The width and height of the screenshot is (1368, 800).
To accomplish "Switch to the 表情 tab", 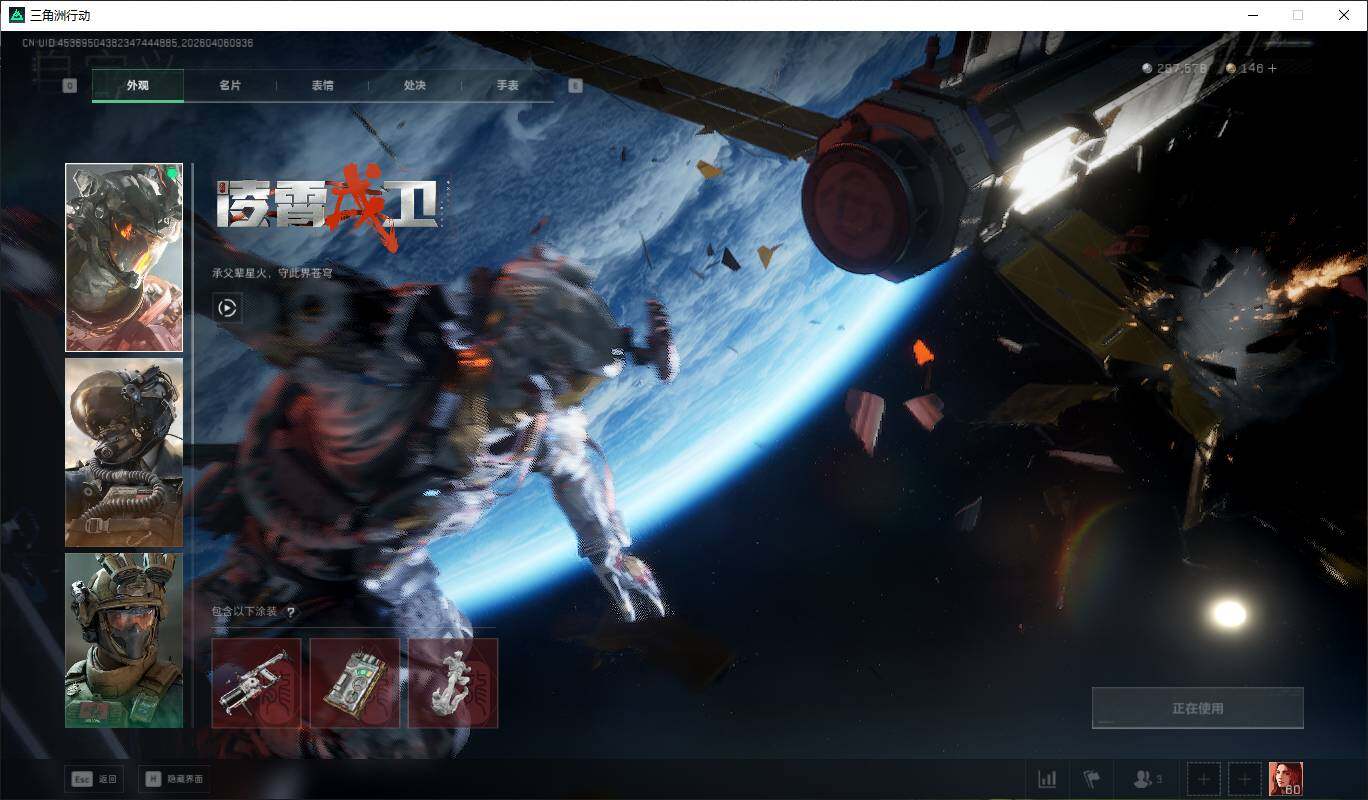I will click(x=322, y=86).
